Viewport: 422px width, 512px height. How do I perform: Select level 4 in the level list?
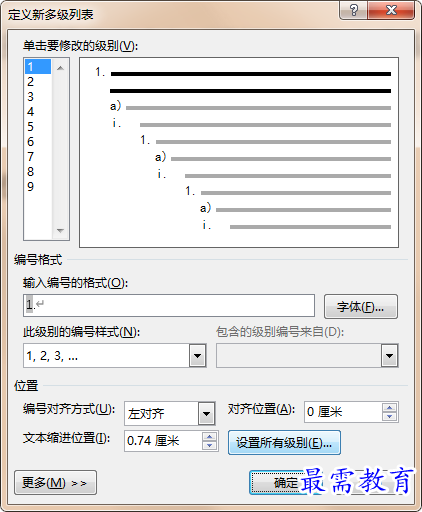point(38,111)
